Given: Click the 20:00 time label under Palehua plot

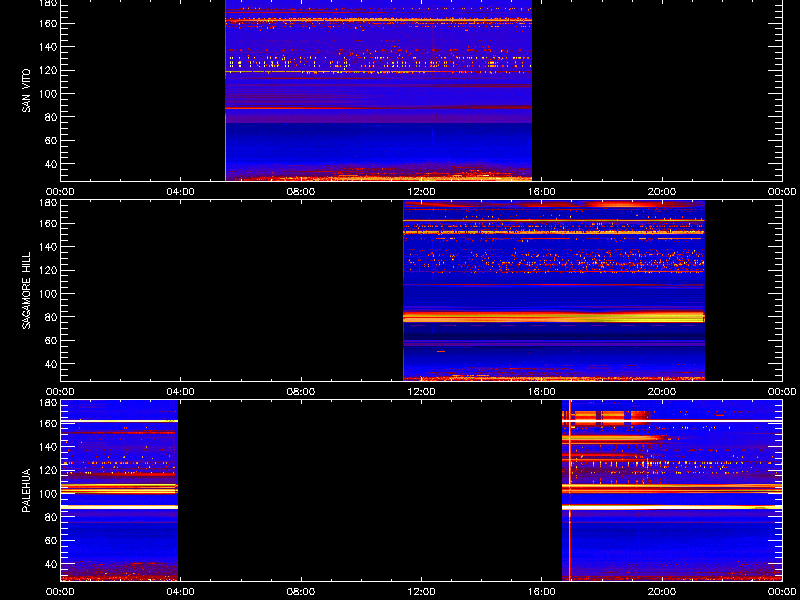Looking at the screenshot, I should (x=662, y=592).
